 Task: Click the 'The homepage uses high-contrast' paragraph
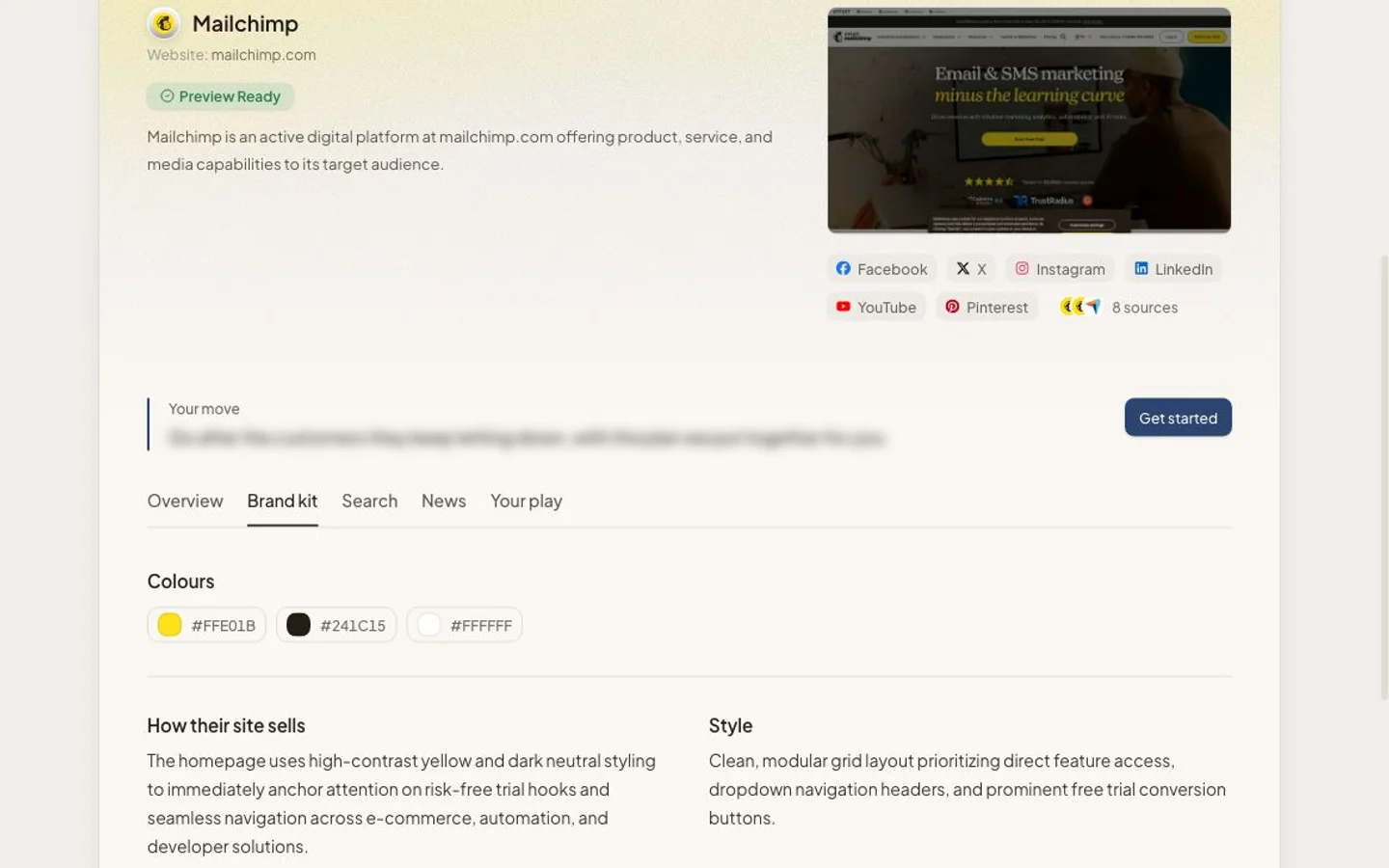[x=401, y=803]
